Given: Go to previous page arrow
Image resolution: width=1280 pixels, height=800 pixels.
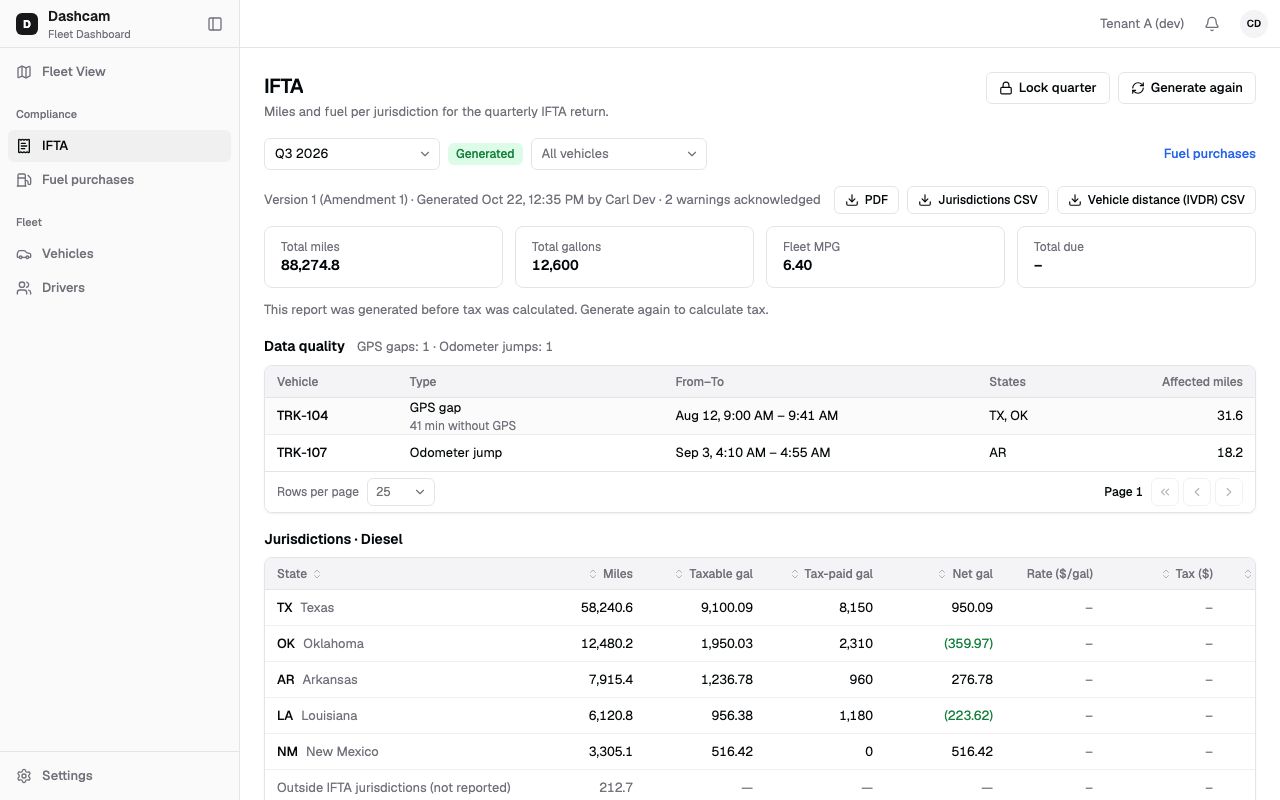Looking at the screenshot, I should [x=1197, y=492].
